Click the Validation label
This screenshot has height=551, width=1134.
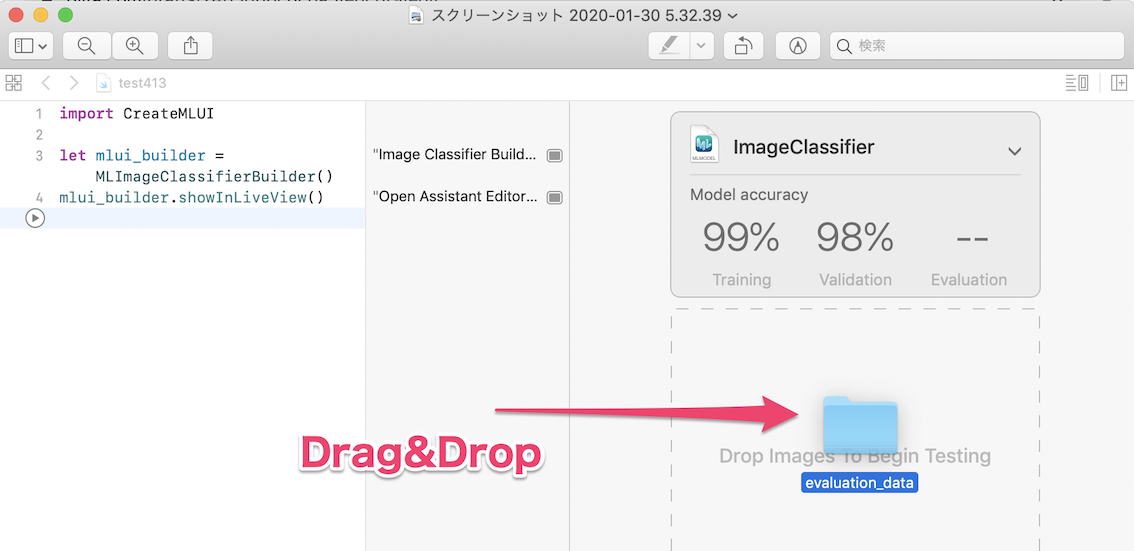tap(856, 280)
